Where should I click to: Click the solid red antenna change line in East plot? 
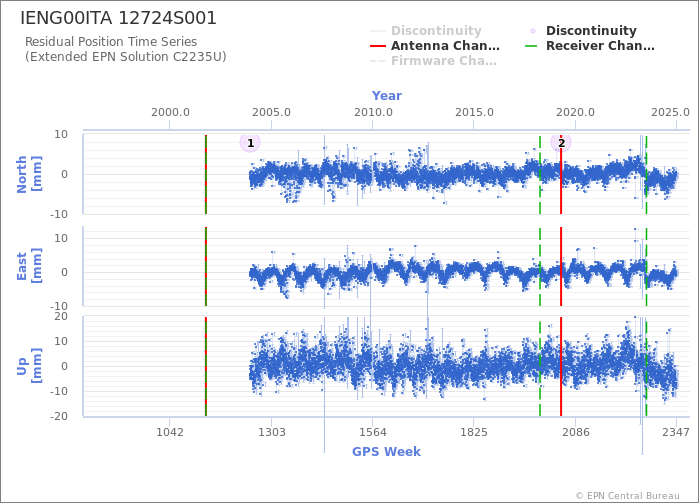[x=561, y=267]
